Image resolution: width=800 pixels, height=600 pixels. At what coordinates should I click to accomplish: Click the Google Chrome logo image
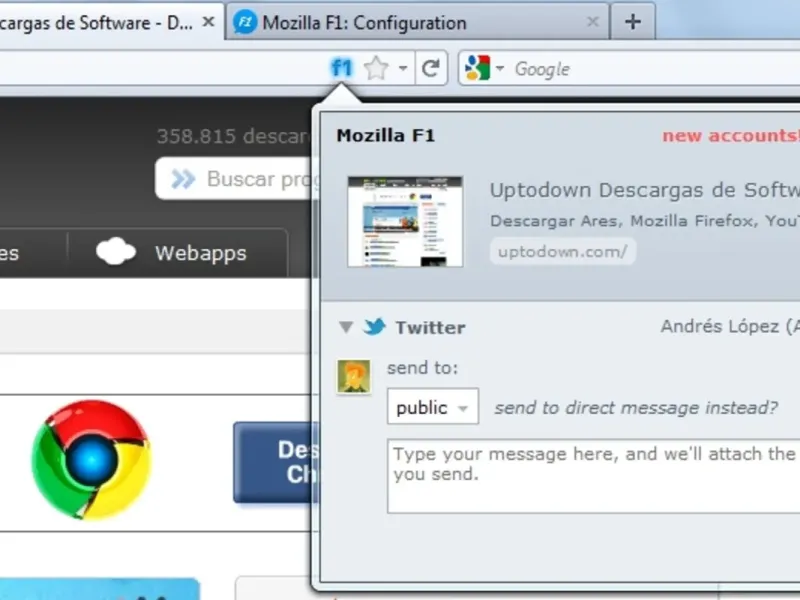(92, 460)
